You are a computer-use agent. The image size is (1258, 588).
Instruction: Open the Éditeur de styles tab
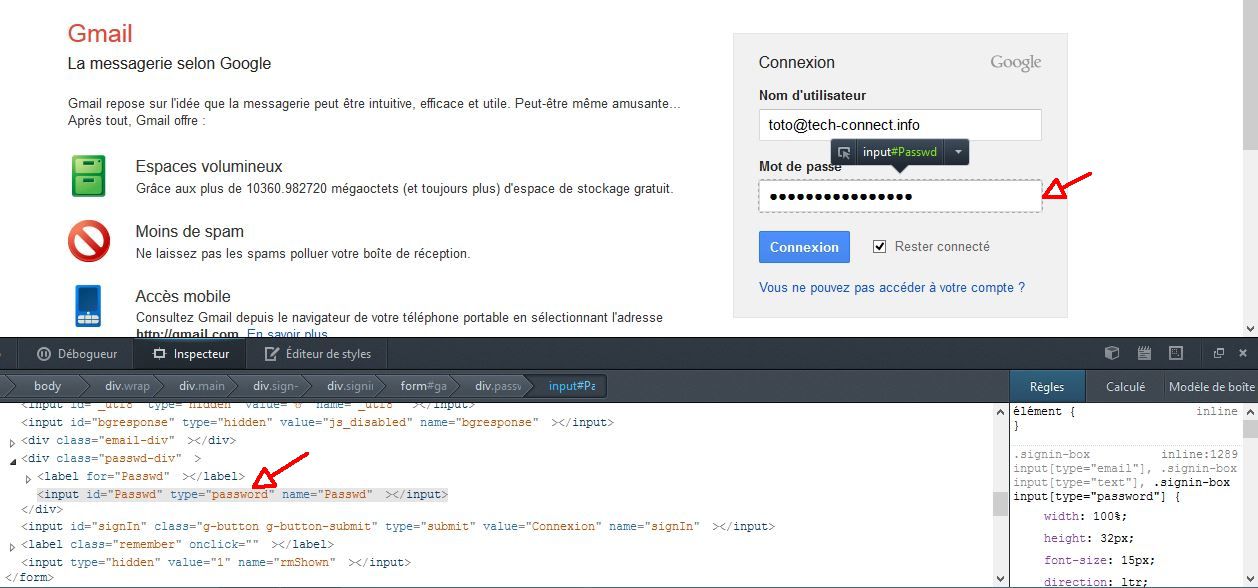318,354
